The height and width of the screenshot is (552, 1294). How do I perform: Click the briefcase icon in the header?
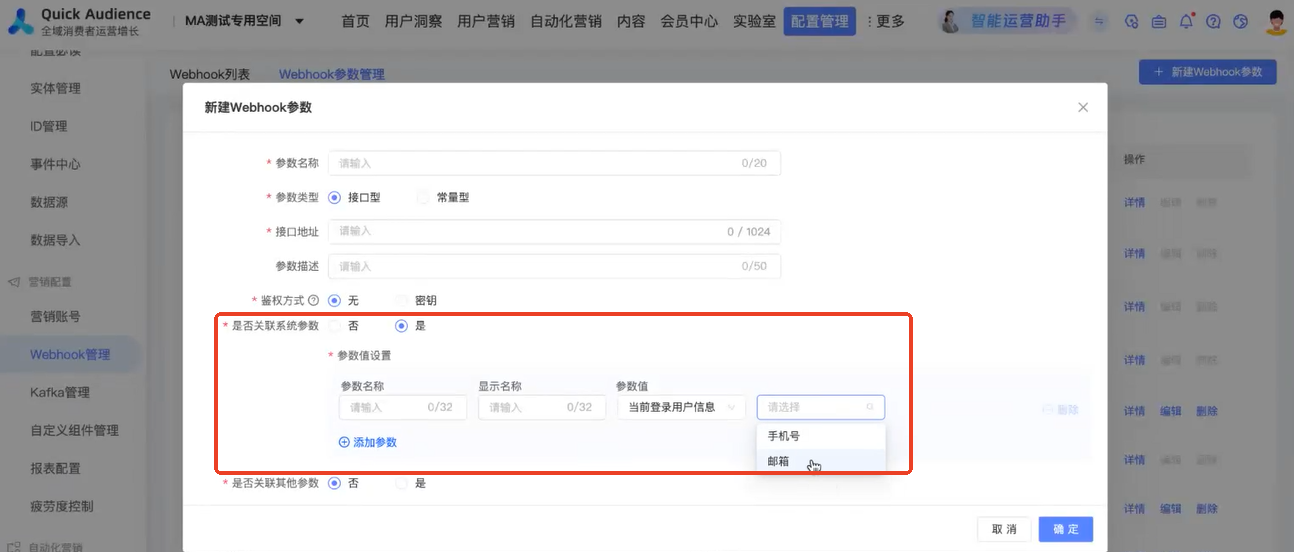tap(1159, 21)
